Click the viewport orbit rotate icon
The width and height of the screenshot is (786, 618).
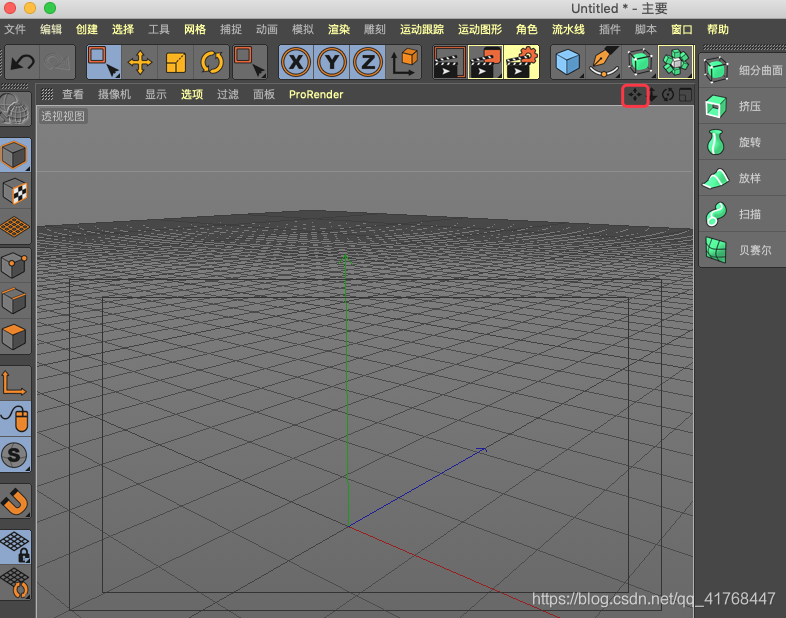(x=668, y=95)
